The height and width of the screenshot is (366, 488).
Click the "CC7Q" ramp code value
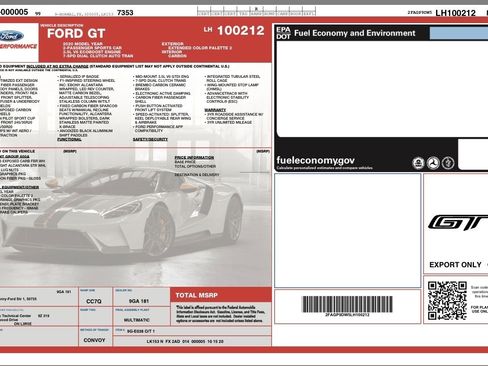coord(94,301)
